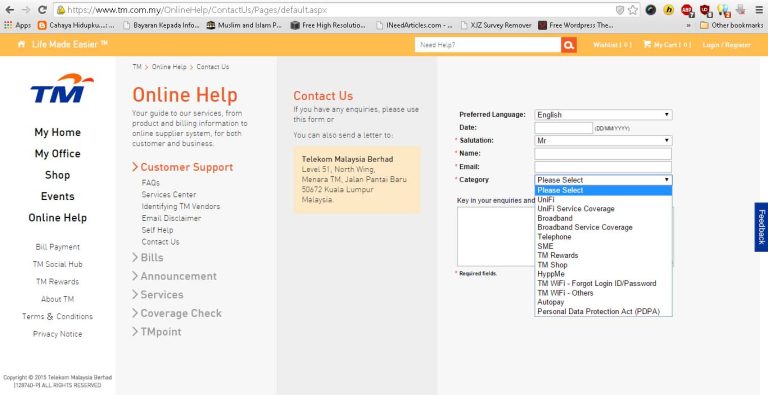Click the TM logo
Image resolution: width=768 pixels, height=395 pixels.
click(62, 88)
